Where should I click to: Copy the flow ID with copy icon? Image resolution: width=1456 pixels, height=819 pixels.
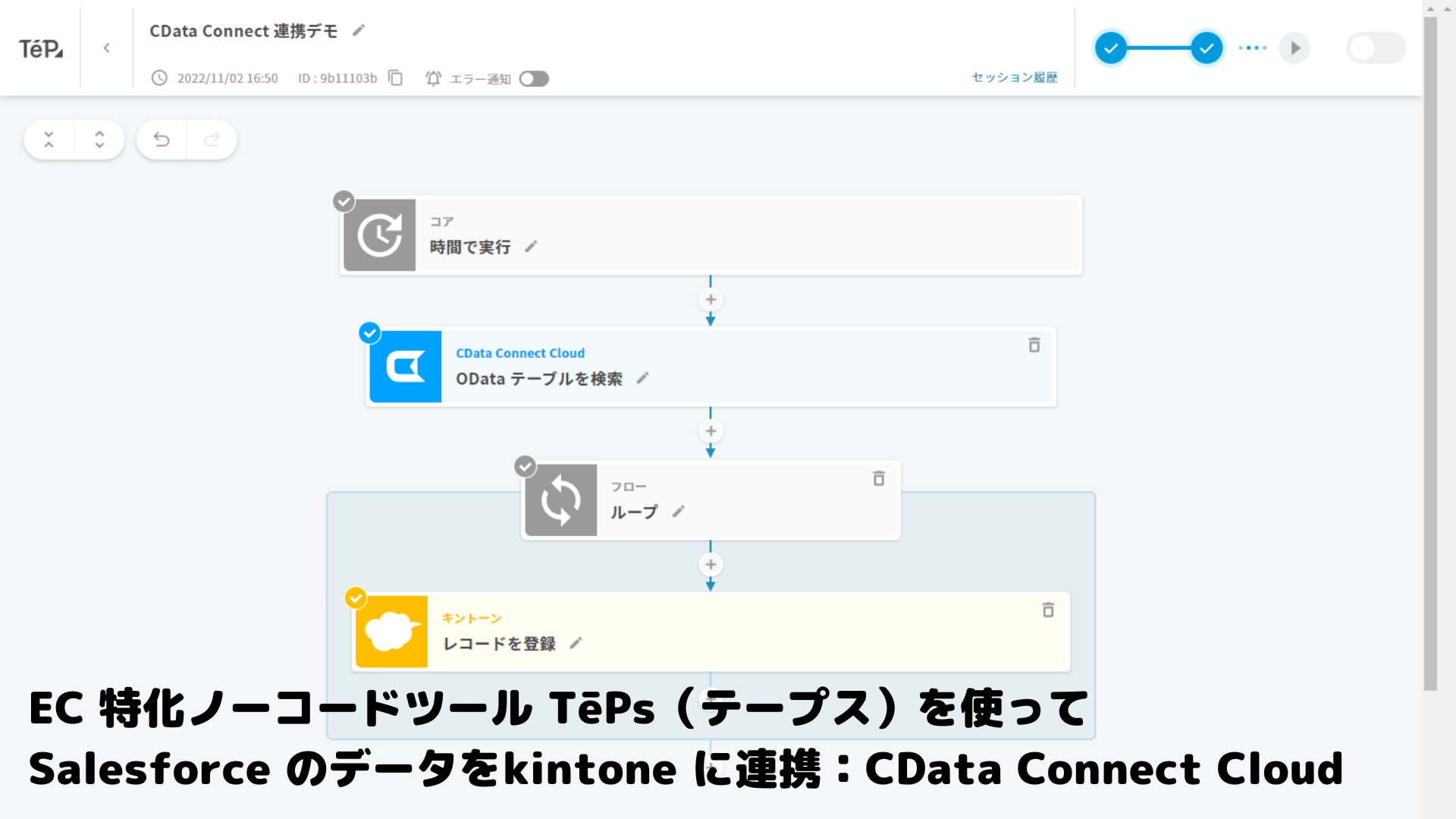pos(395,78)
